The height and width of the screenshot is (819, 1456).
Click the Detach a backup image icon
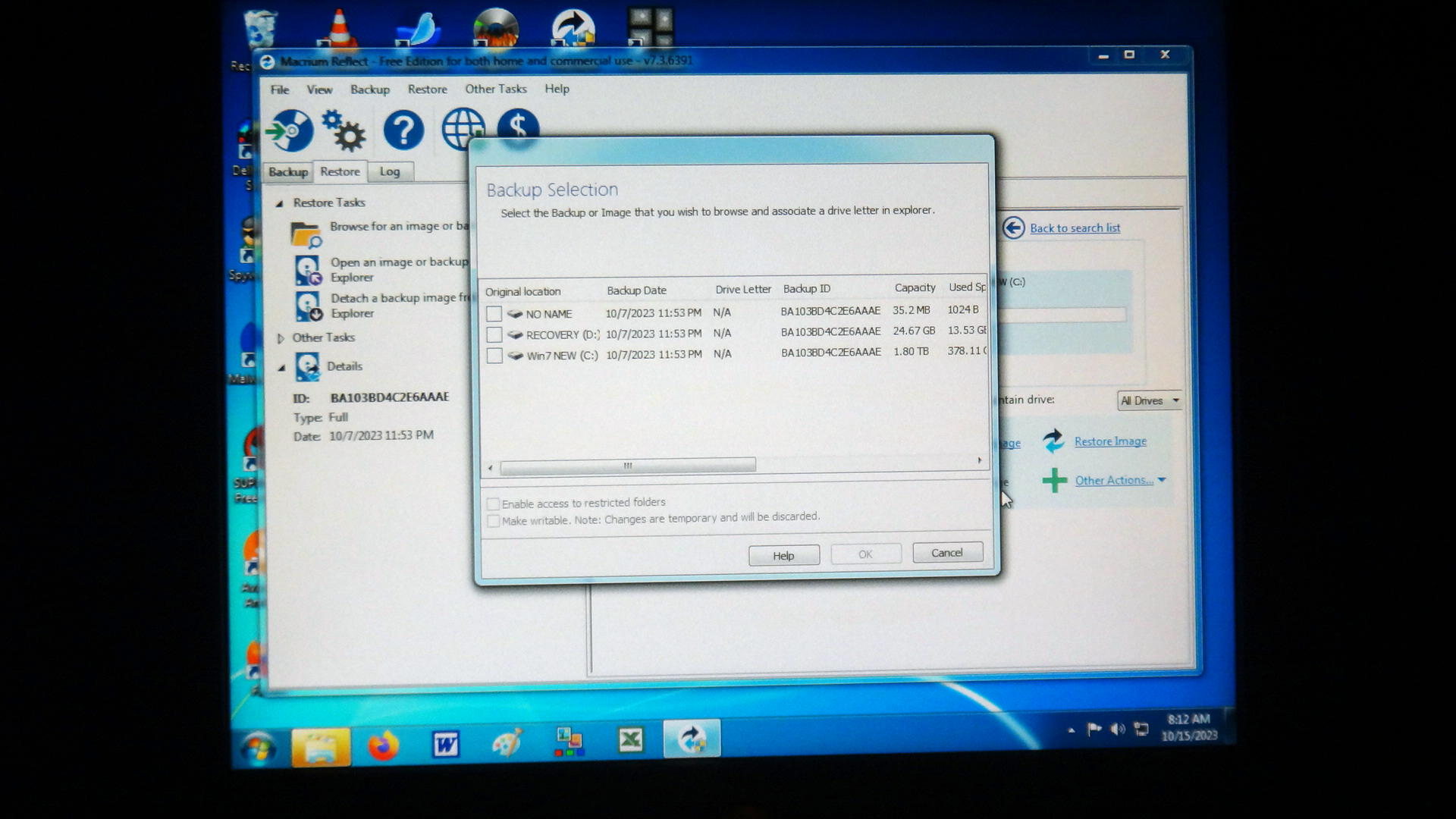[x=308, y=306]
